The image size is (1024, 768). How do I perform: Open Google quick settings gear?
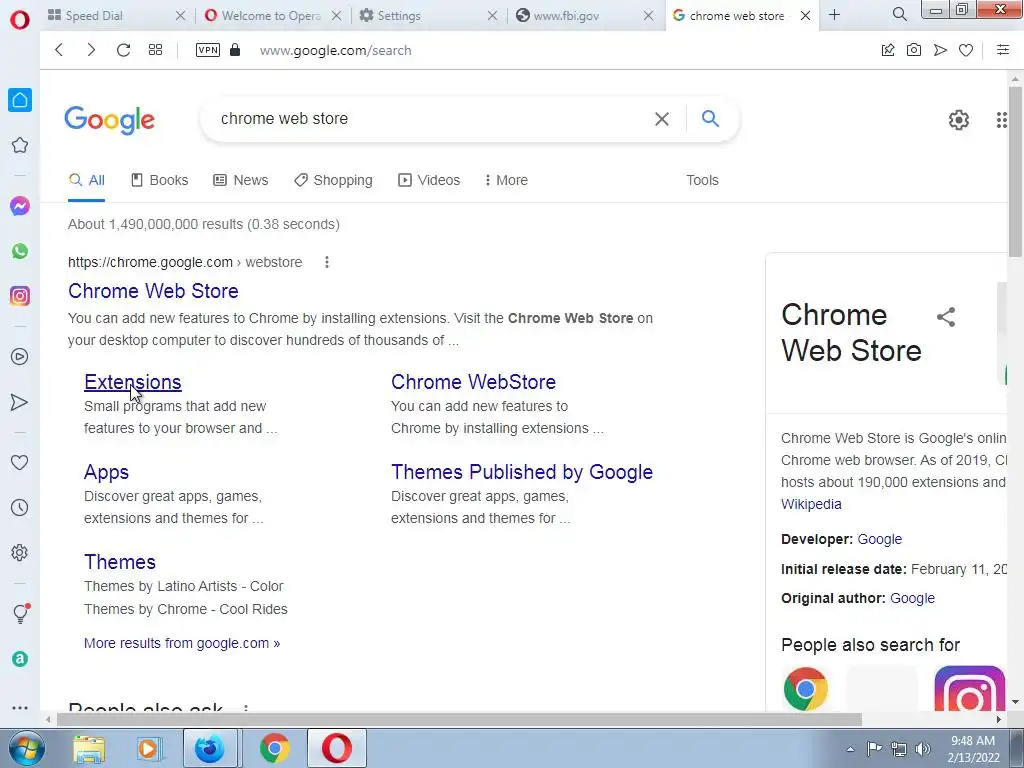tap(959, 120)
